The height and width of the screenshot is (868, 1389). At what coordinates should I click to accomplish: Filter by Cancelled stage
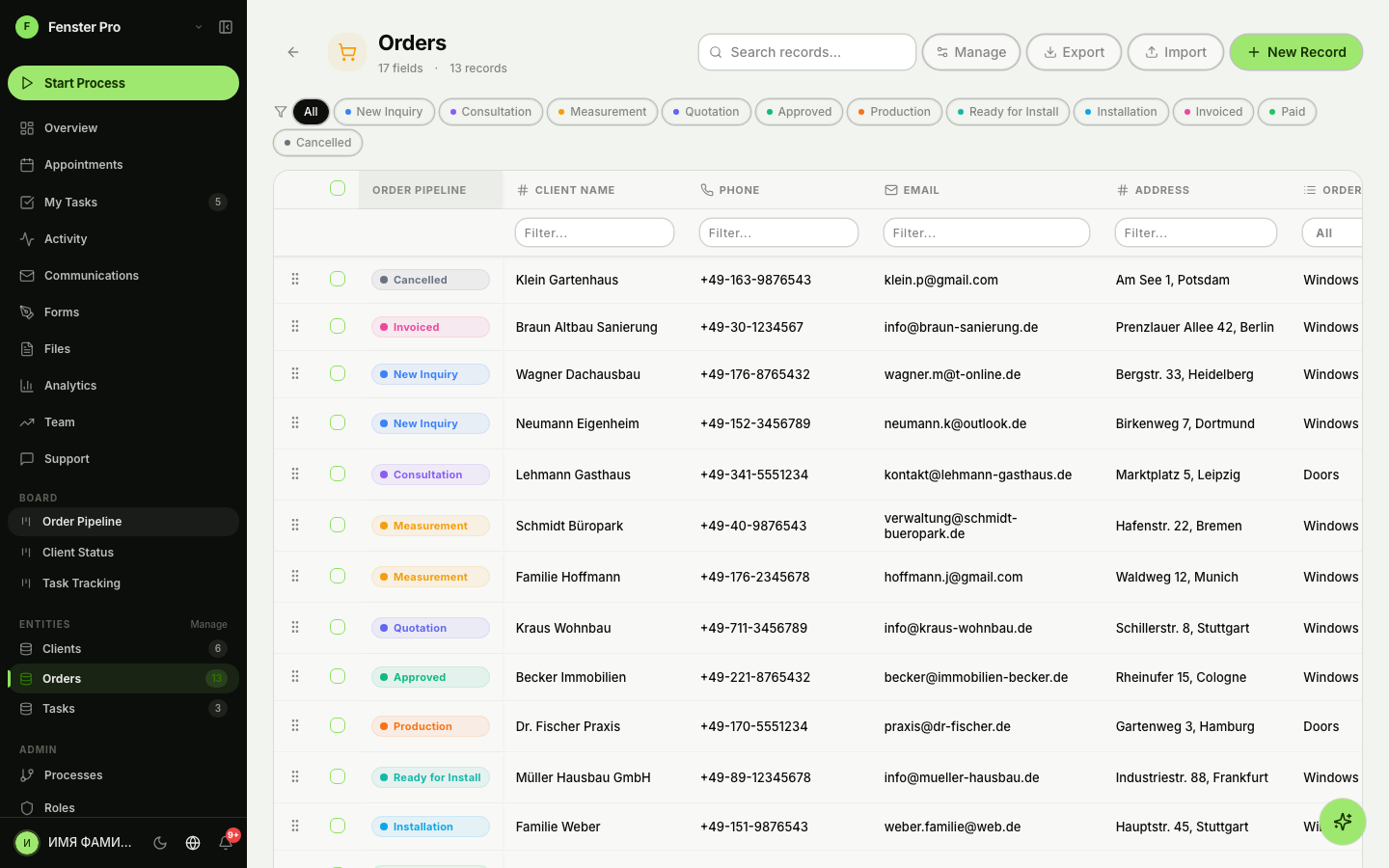(318, 143)
